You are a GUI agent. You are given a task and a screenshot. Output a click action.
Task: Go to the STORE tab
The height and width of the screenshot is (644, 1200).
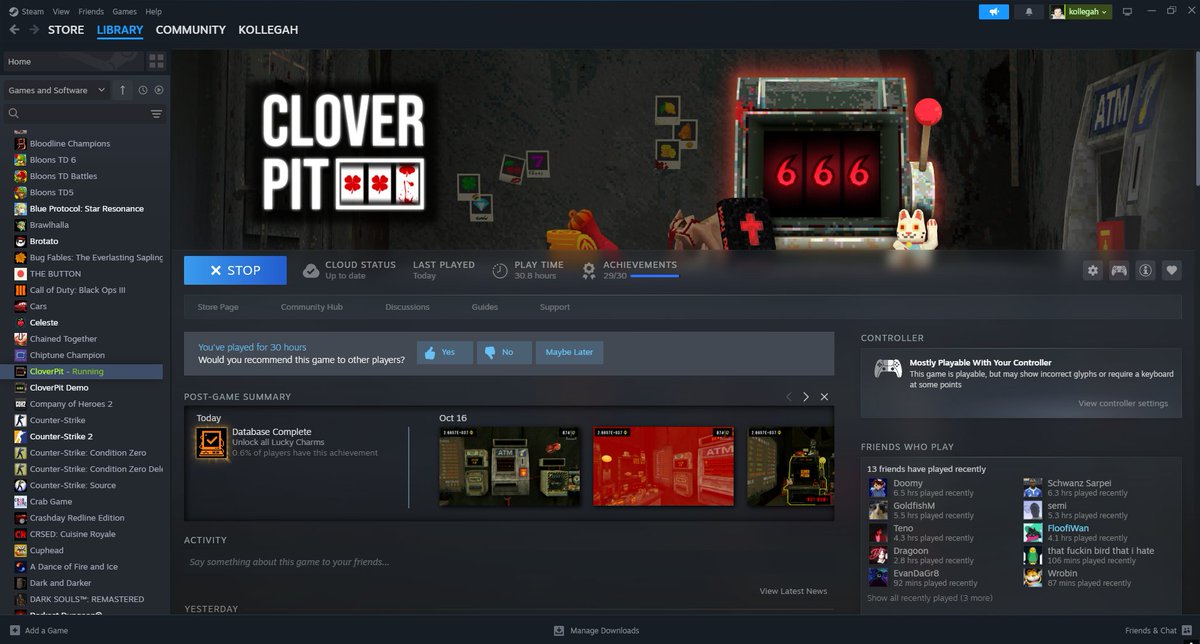66,30
